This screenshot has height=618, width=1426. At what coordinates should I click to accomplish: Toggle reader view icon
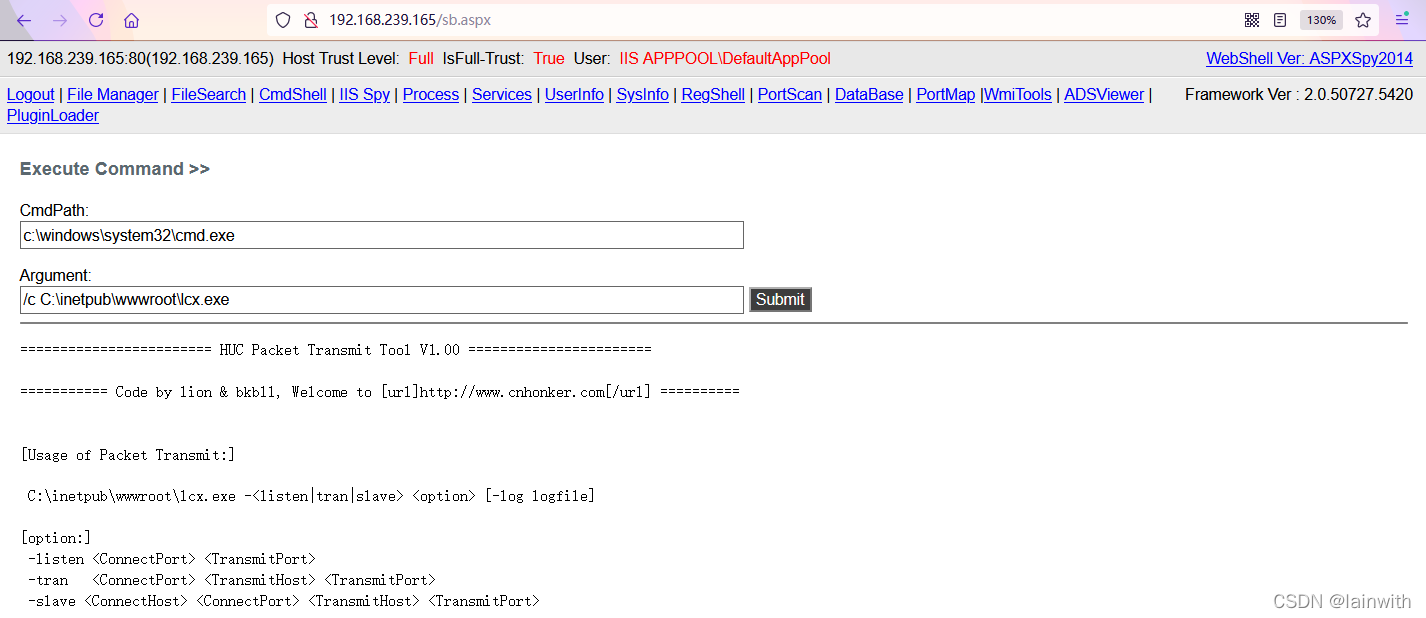(x=1280, y=20)
